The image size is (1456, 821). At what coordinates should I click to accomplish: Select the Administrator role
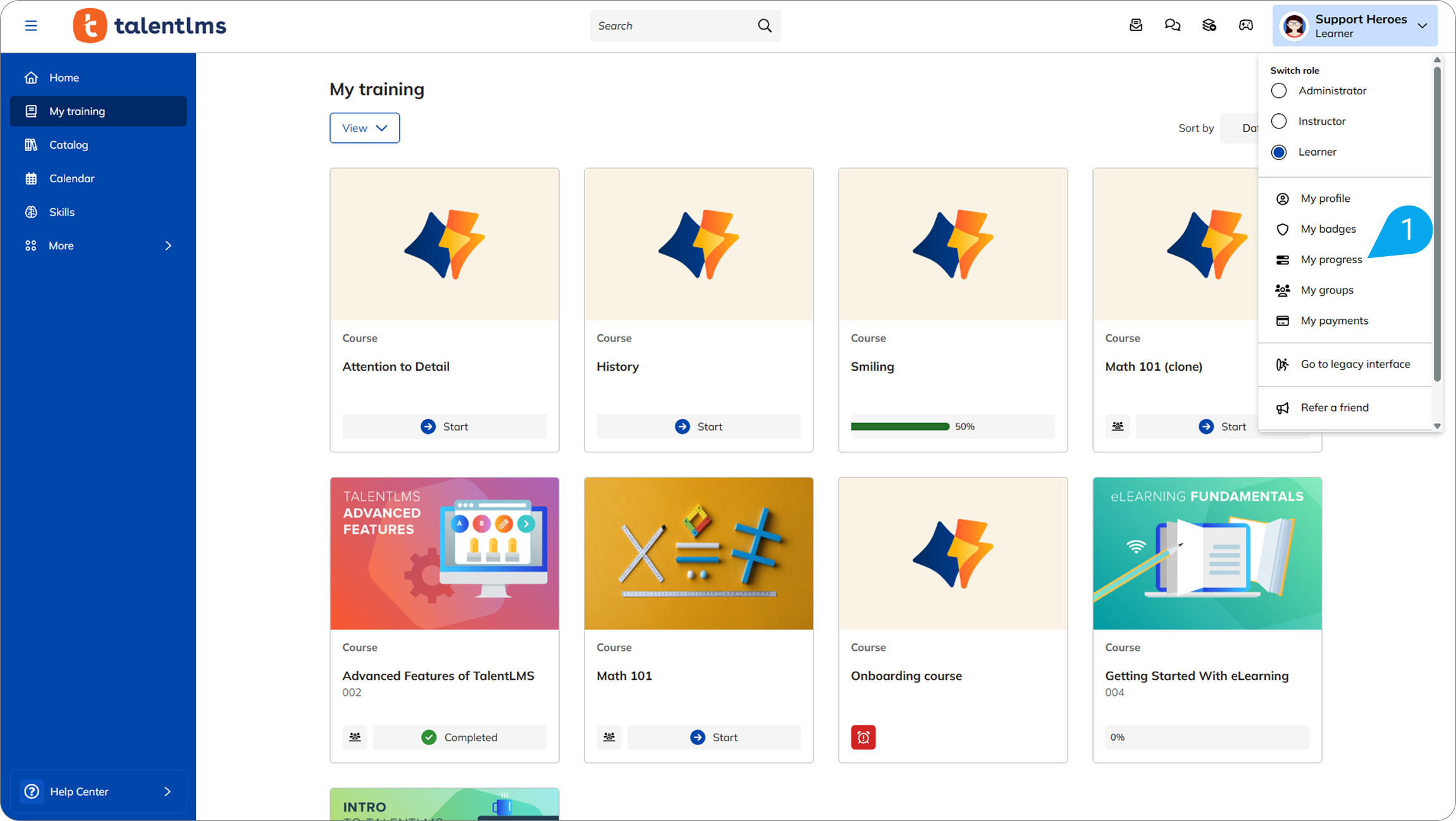click(x=1278, y=91)
